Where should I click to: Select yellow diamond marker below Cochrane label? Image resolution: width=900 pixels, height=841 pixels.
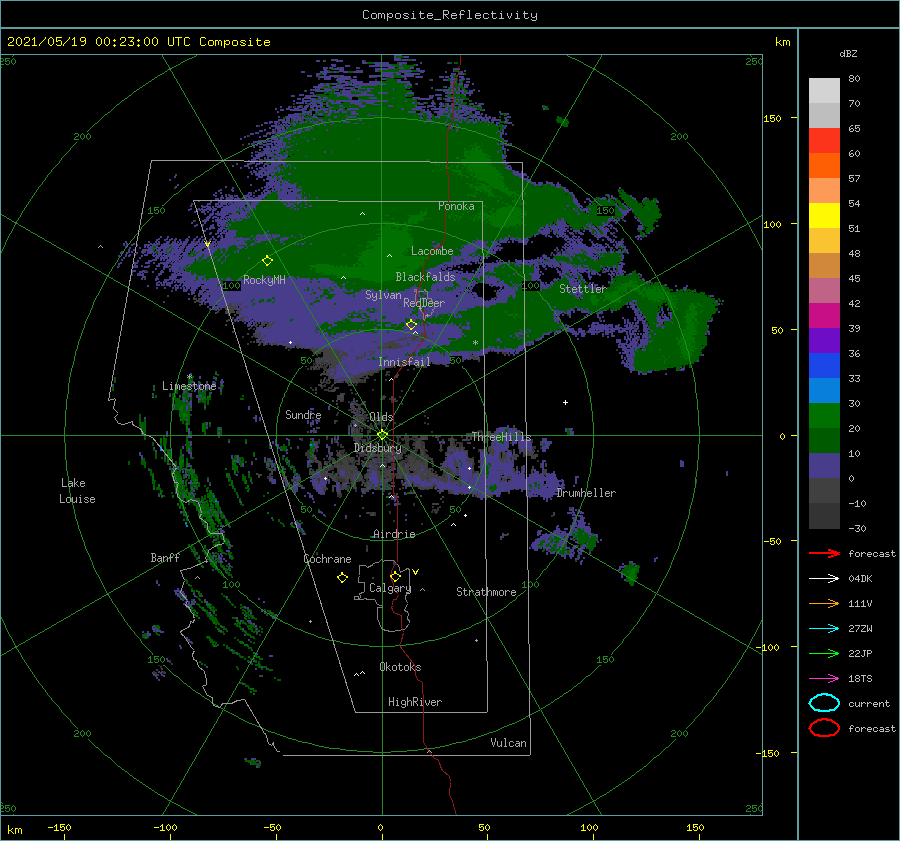342,578
